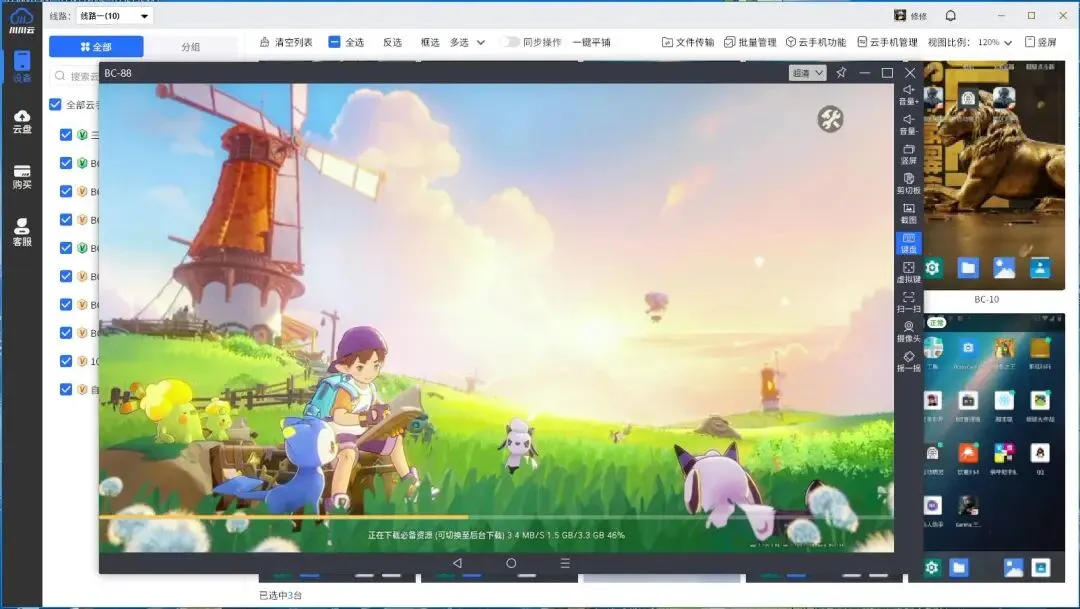Click the 一键平铺 tile button

pyautogui.click(x=591, y=42)
